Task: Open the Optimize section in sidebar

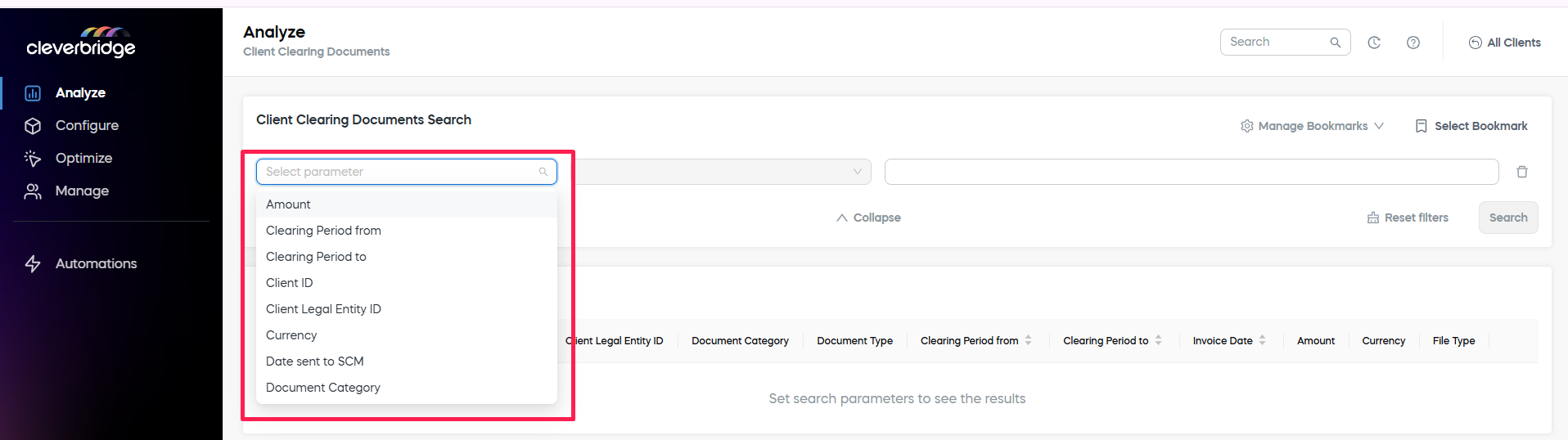Action: click(x=83, y=159)
